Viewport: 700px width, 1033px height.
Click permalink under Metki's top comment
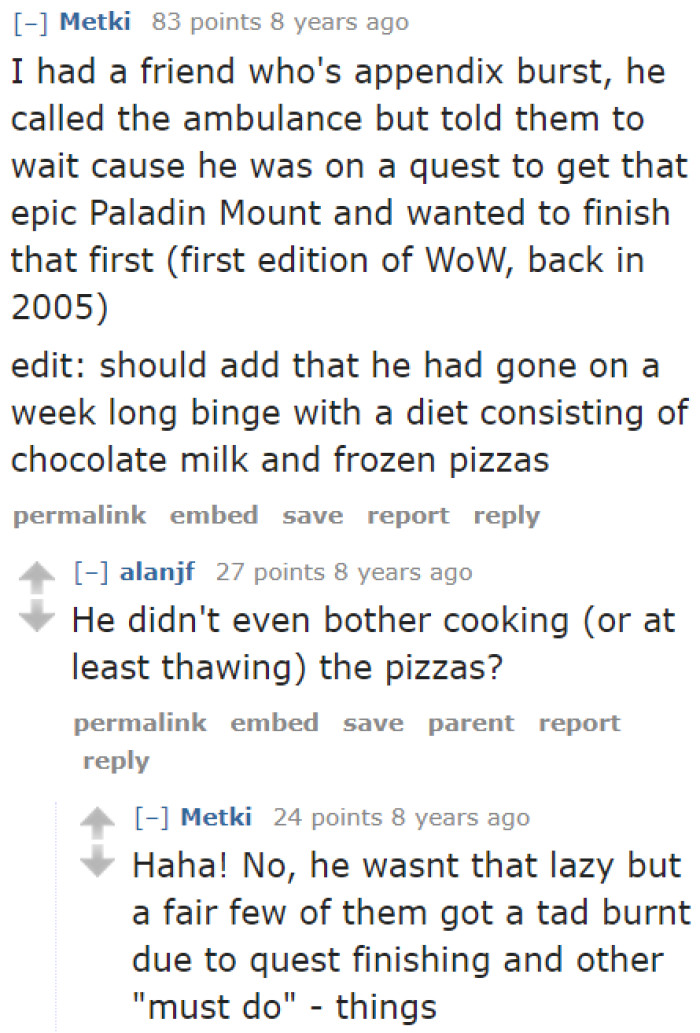(x=78, y=516)
